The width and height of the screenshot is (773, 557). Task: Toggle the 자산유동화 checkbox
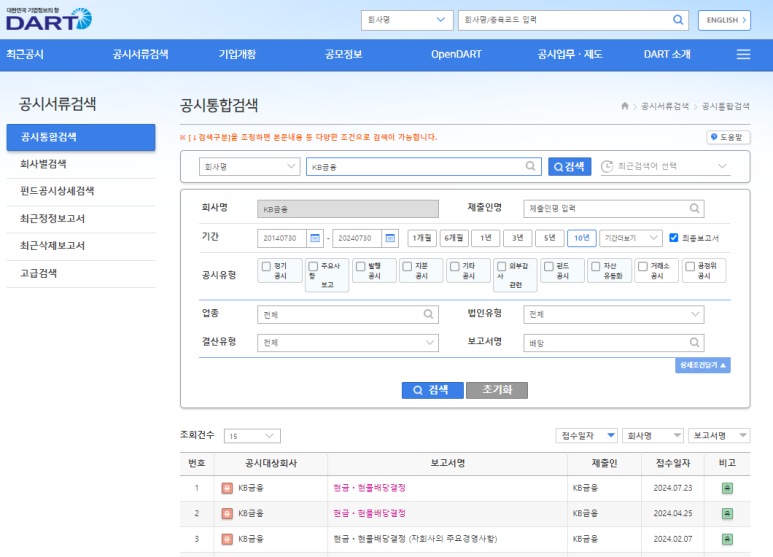pos(596,266)
